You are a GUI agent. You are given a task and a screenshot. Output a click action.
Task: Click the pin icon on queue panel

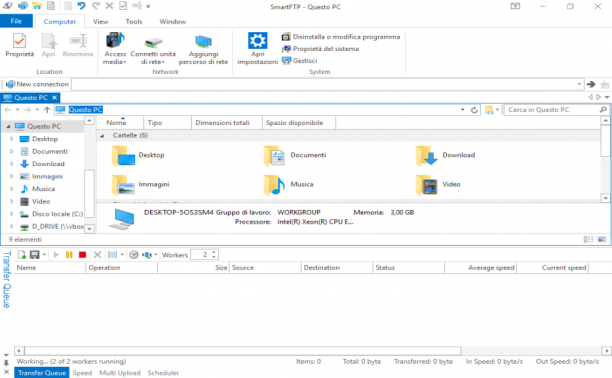6,363
